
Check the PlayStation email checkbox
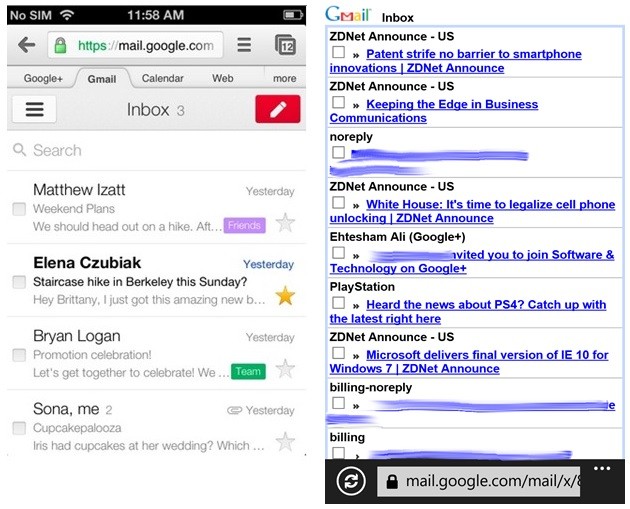coord(339,303)
